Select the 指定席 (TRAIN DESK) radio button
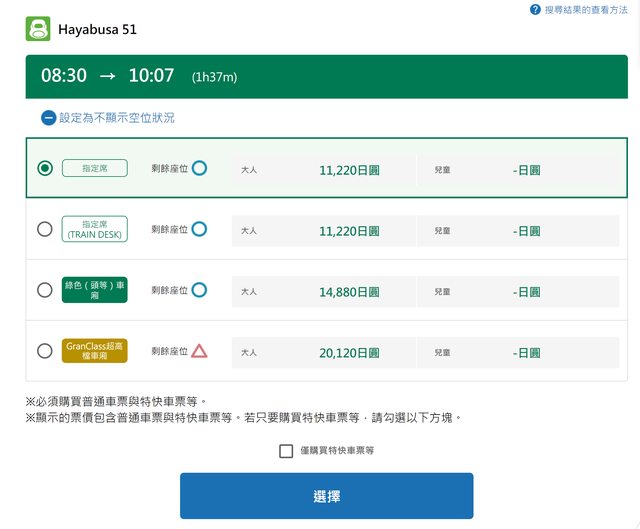Image resolution: width=640 pixels, height=529 pixels. (x=45, y=229)
